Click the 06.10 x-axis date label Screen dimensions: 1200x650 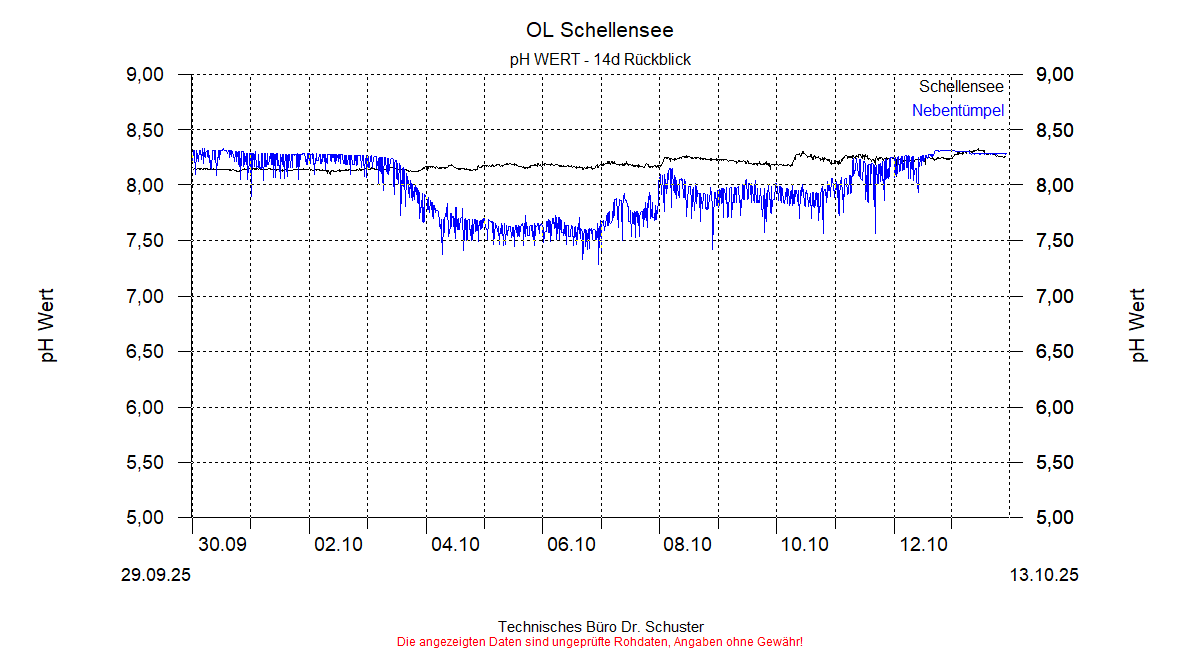(x=572, y=544)
